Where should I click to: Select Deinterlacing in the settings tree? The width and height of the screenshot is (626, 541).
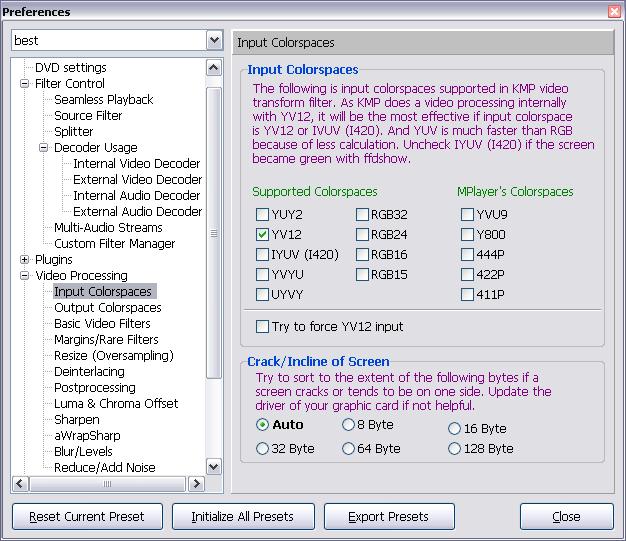[x=89, y=372]
